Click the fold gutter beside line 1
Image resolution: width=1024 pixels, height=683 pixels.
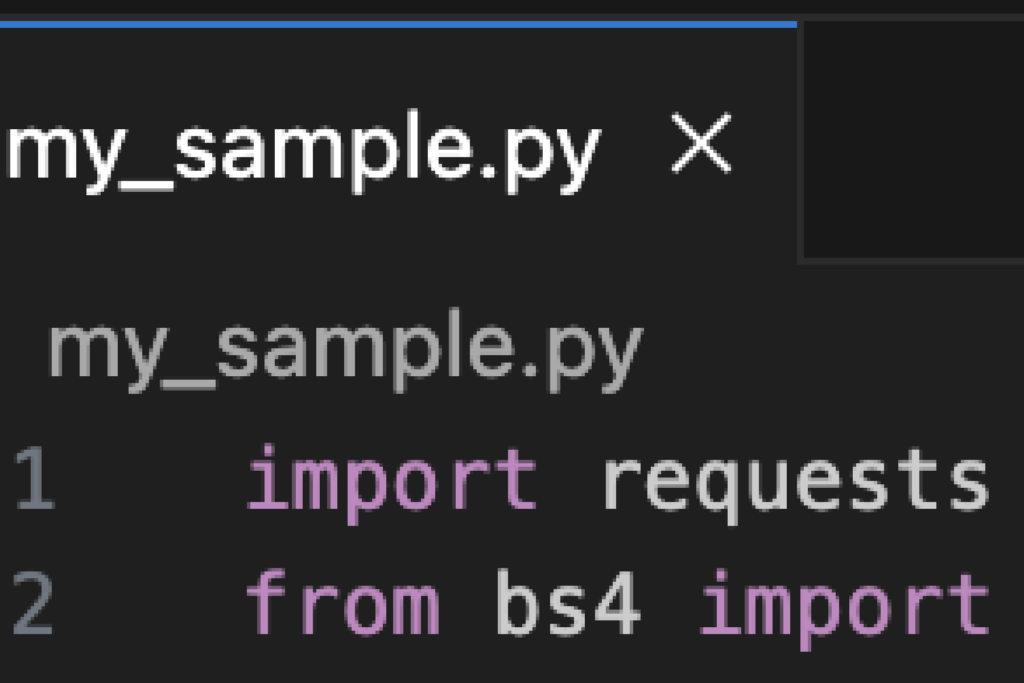pos(150,480)
